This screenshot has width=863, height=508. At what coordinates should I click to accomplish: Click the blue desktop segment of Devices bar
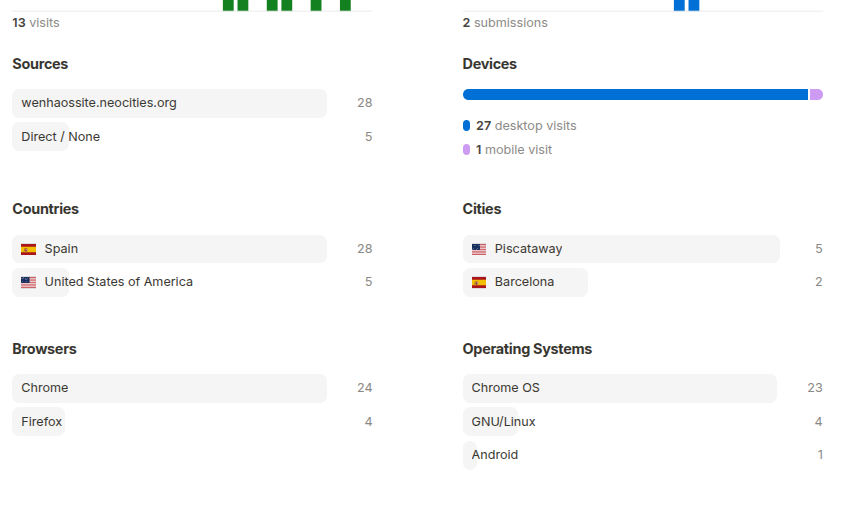click(x=635, y=95)
